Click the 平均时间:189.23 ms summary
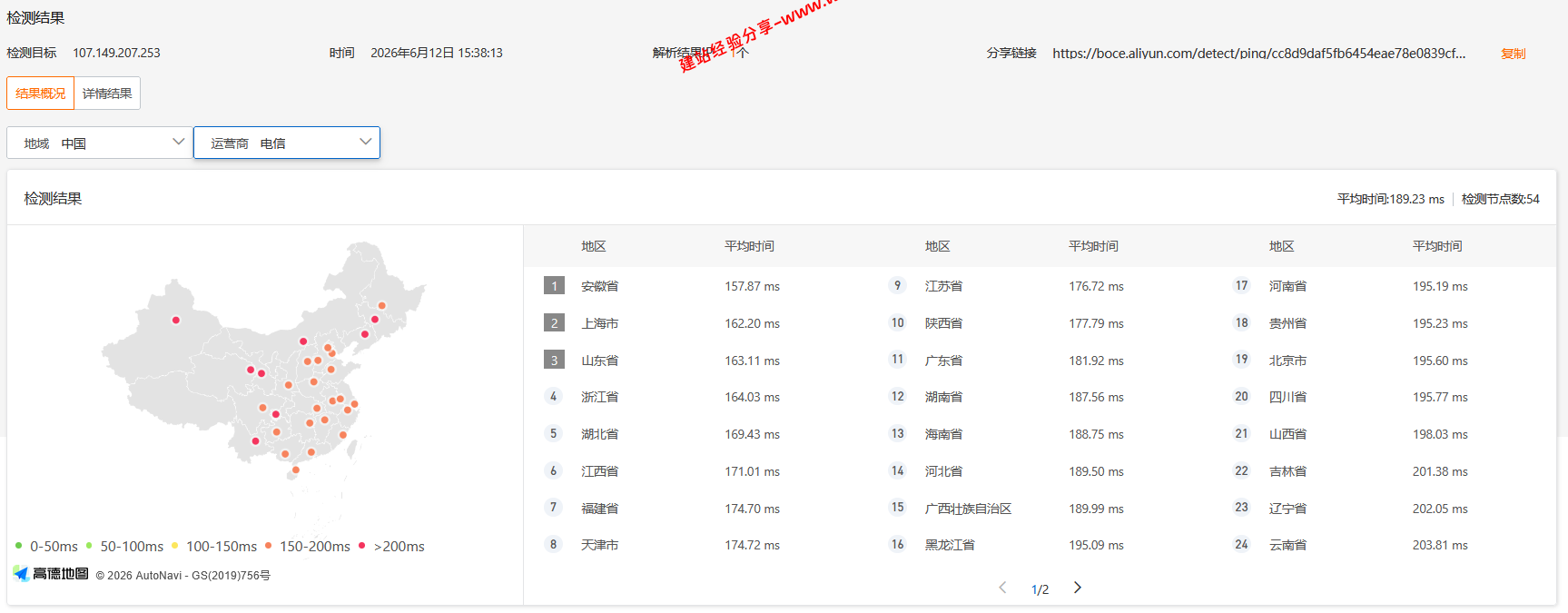Screen dimensions: 1568x613 (1390, 199)
